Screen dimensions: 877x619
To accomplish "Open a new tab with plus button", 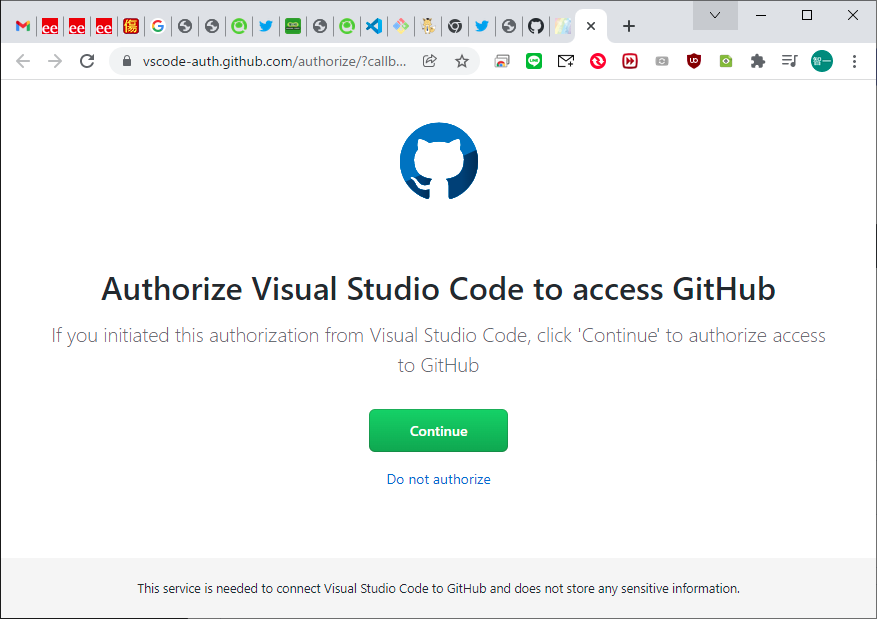I will point(629,26).
